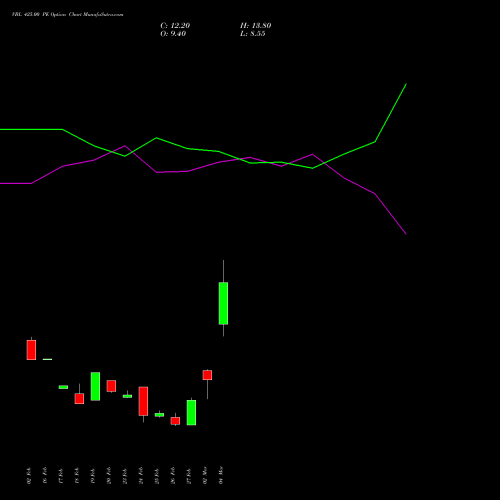
Task: Click the red candle above 20 Feb
Action: tap(111, 386)
